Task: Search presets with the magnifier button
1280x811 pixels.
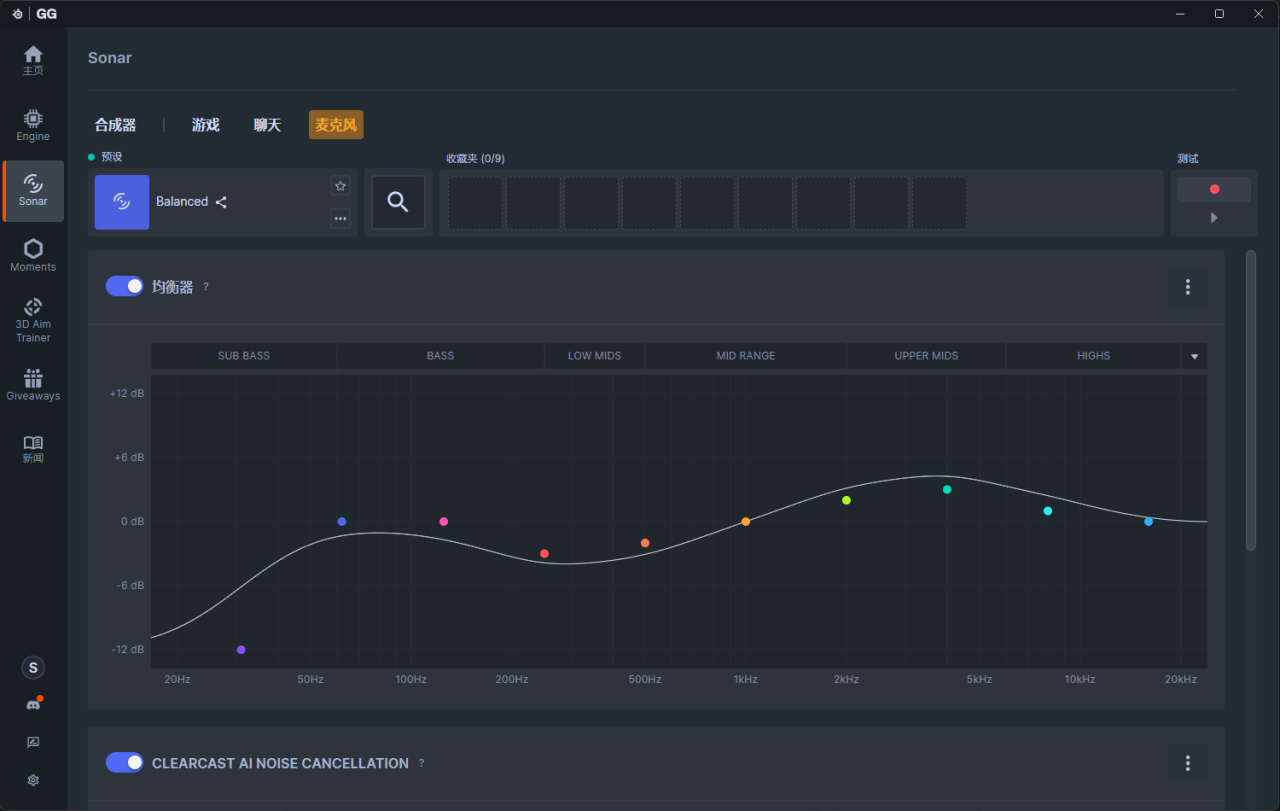Action: [398, 202]
